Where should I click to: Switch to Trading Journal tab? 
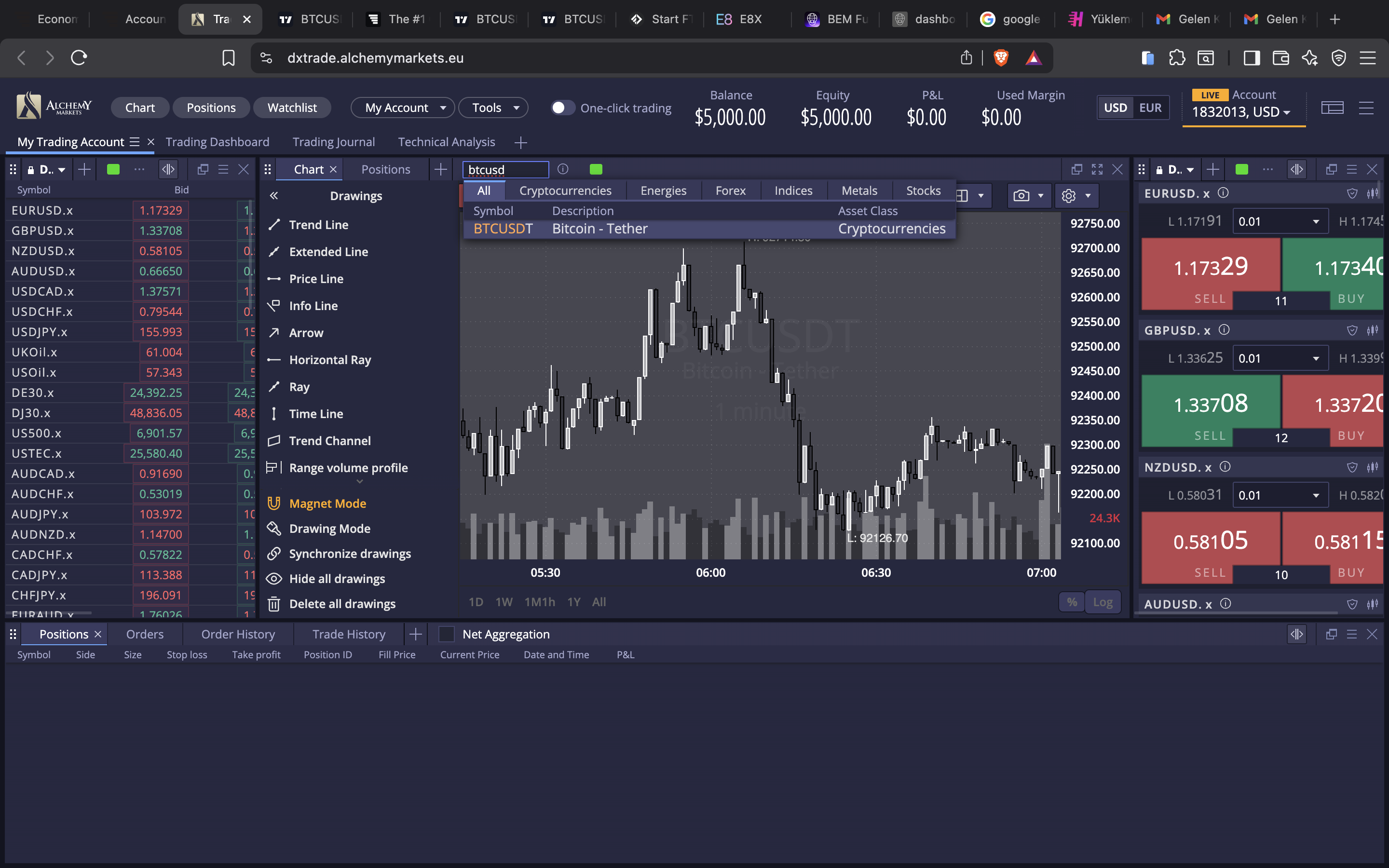pyautogui.click(x=333, y=142)
